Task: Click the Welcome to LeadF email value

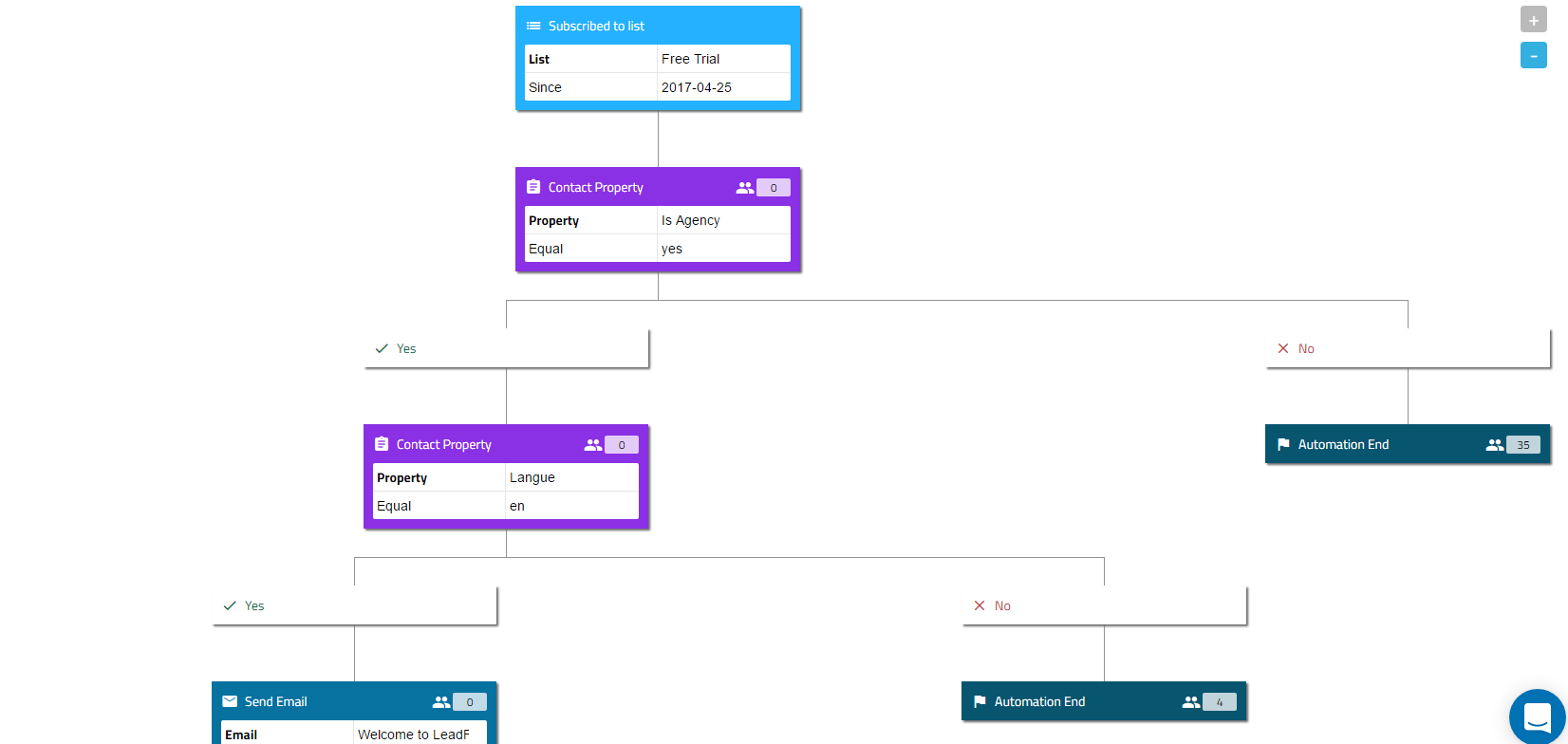Action: click(420, 734)
